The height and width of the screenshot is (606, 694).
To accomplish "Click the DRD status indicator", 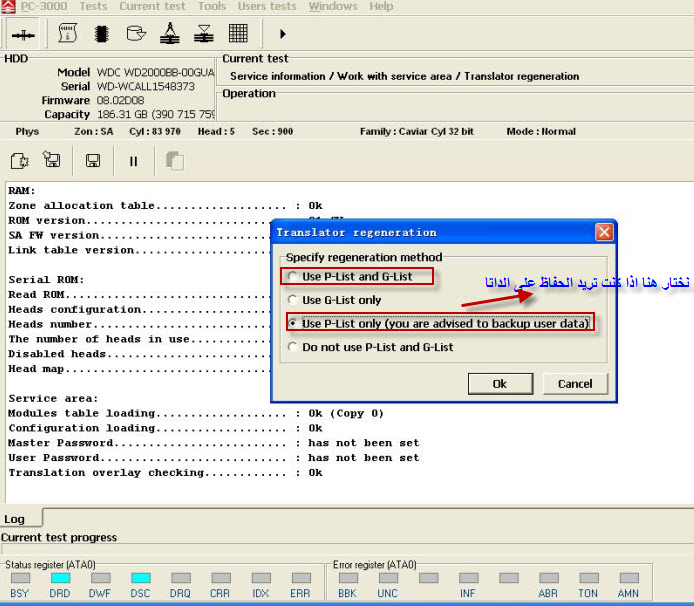I will tap(60, 578).
